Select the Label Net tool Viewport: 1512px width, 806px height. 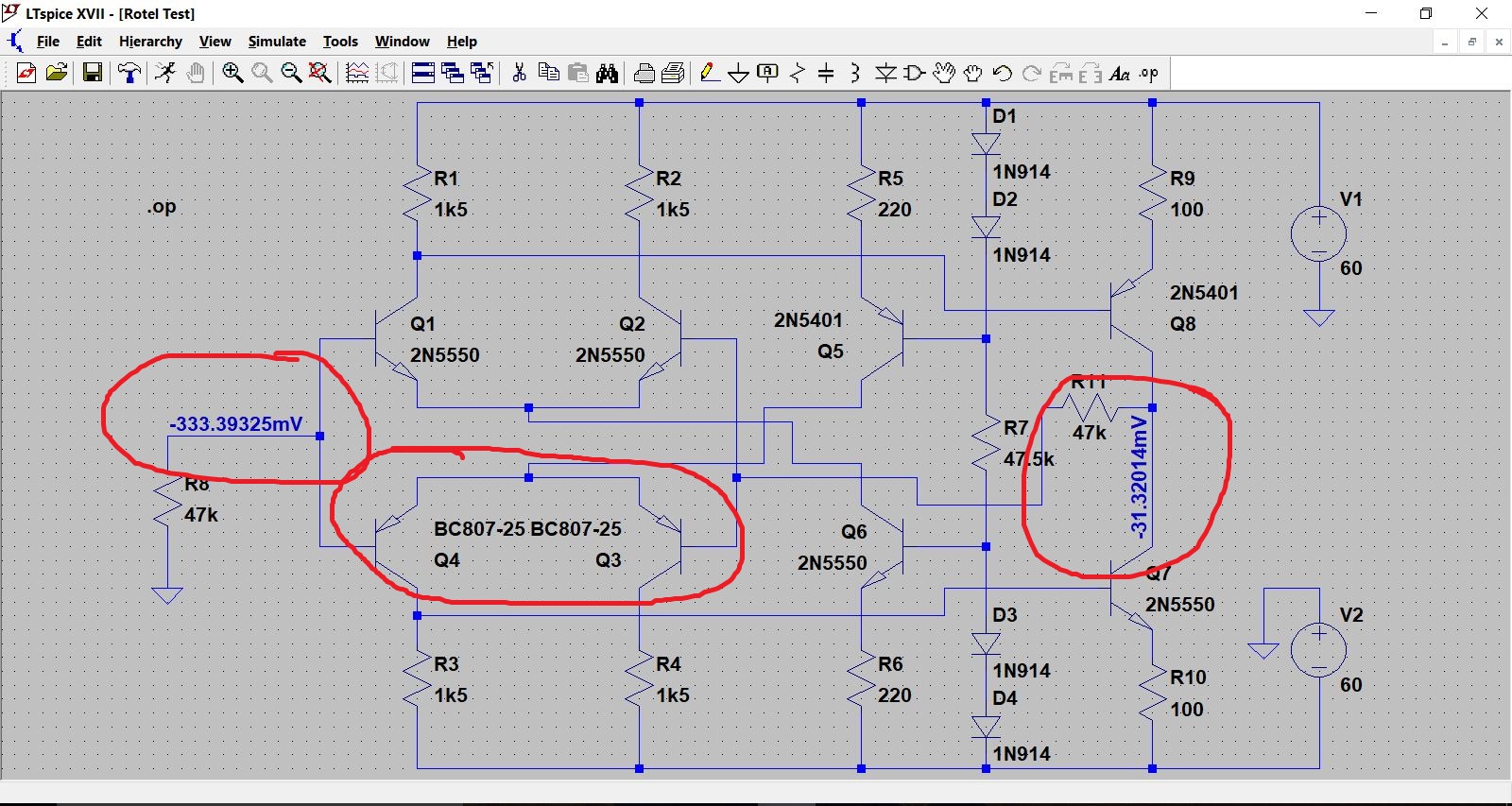pos(768,73)
